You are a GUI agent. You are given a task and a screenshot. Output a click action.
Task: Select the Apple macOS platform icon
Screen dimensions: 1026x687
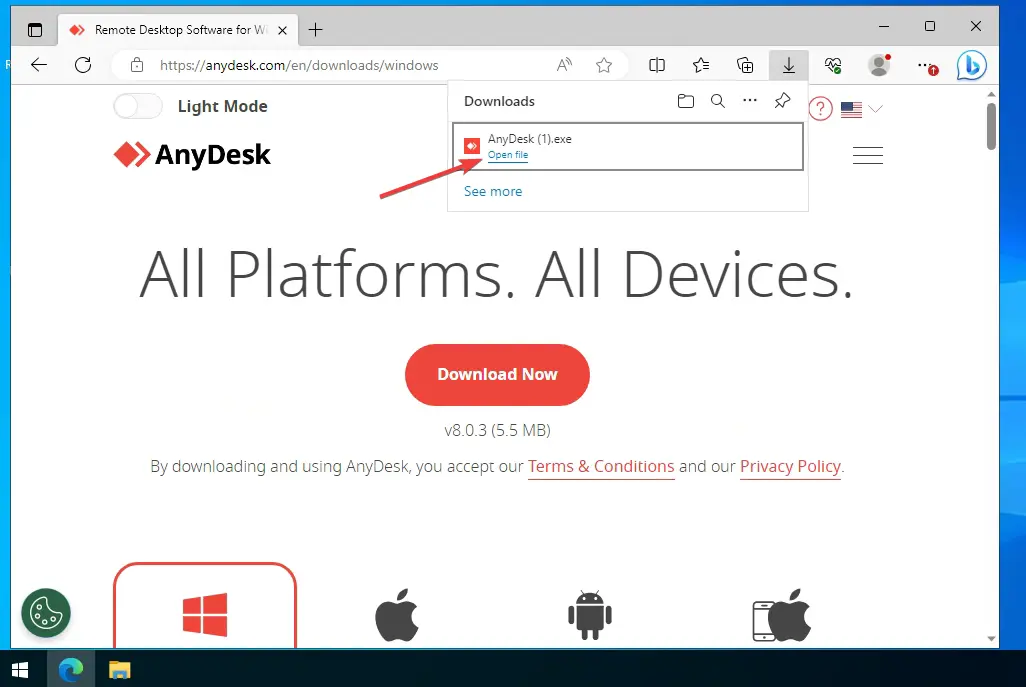(397, 615)
